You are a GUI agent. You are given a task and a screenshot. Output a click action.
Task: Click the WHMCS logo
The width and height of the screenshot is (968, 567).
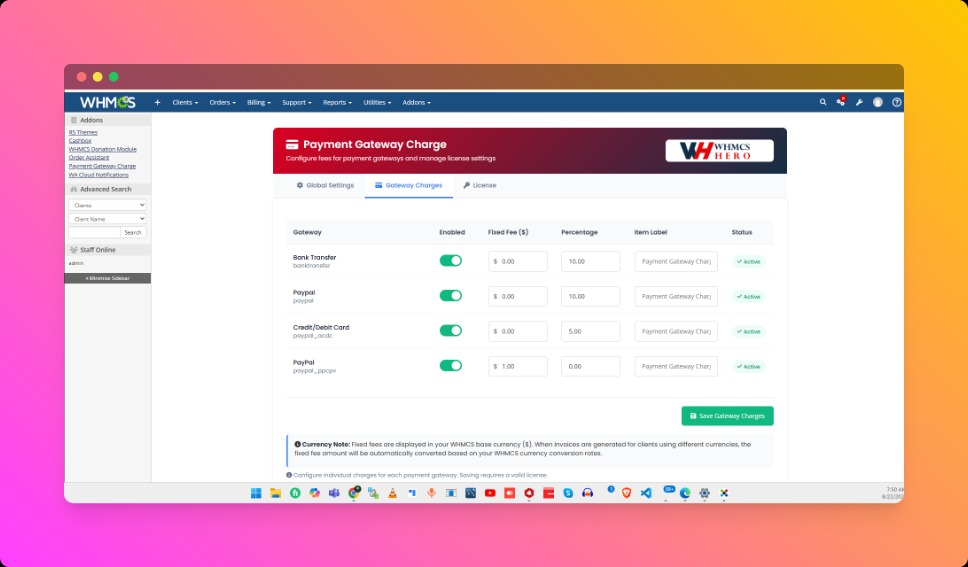(106, 102)
